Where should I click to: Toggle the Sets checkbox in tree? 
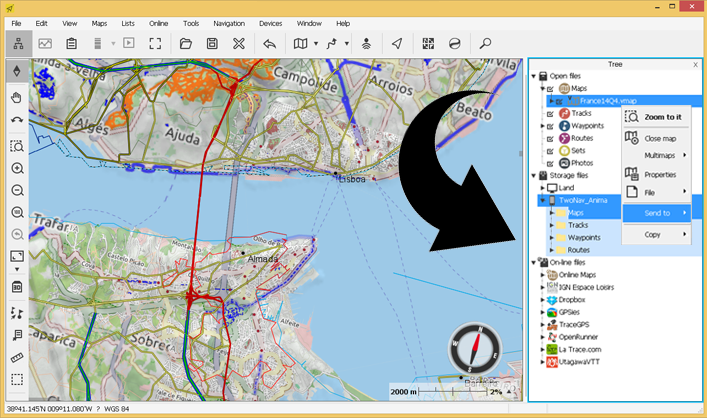[x=551, y=151]
